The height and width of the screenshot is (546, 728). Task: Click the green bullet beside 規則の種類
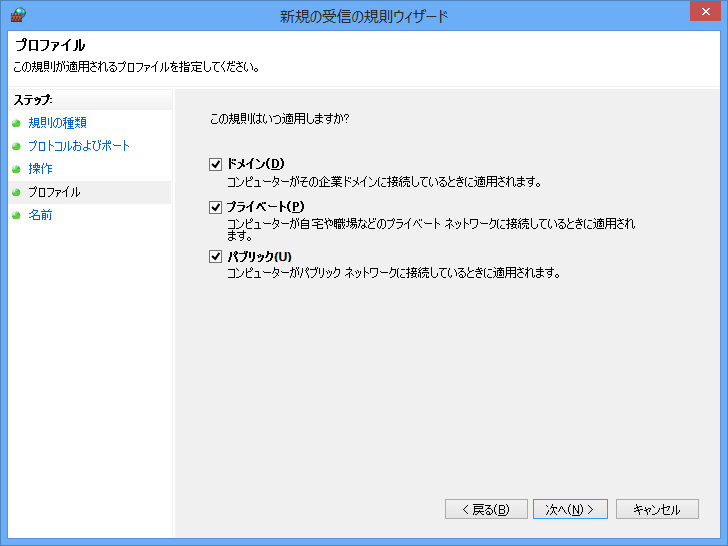tap(16, 123)
